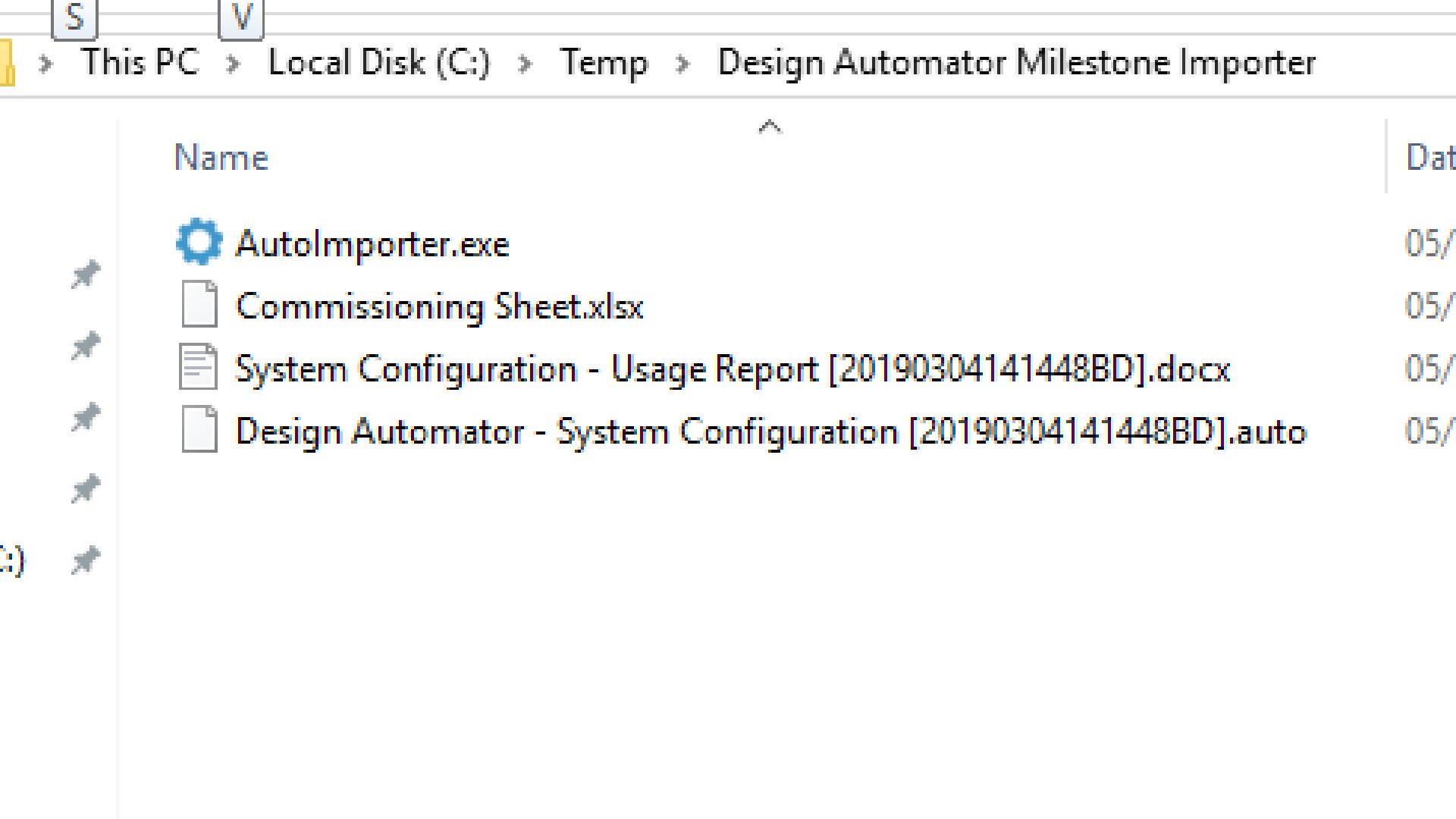
Task: Click the pin icon beside the C:) sidebar entry
Action: point(86,560)
